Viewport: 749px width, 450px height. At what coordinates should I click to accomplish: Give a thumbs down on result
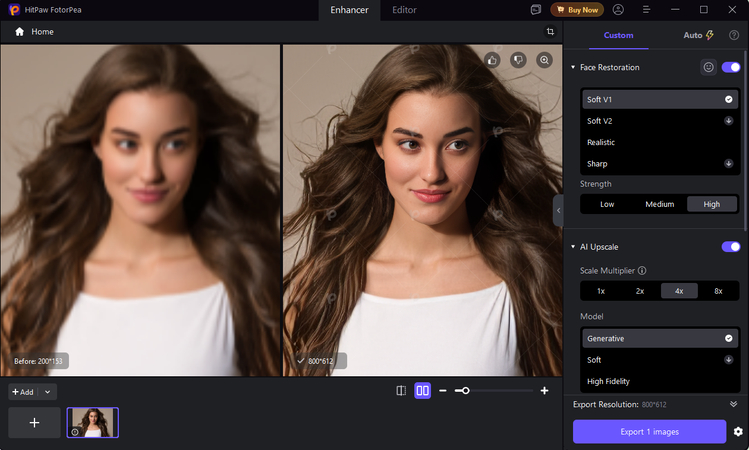[518, 60]
